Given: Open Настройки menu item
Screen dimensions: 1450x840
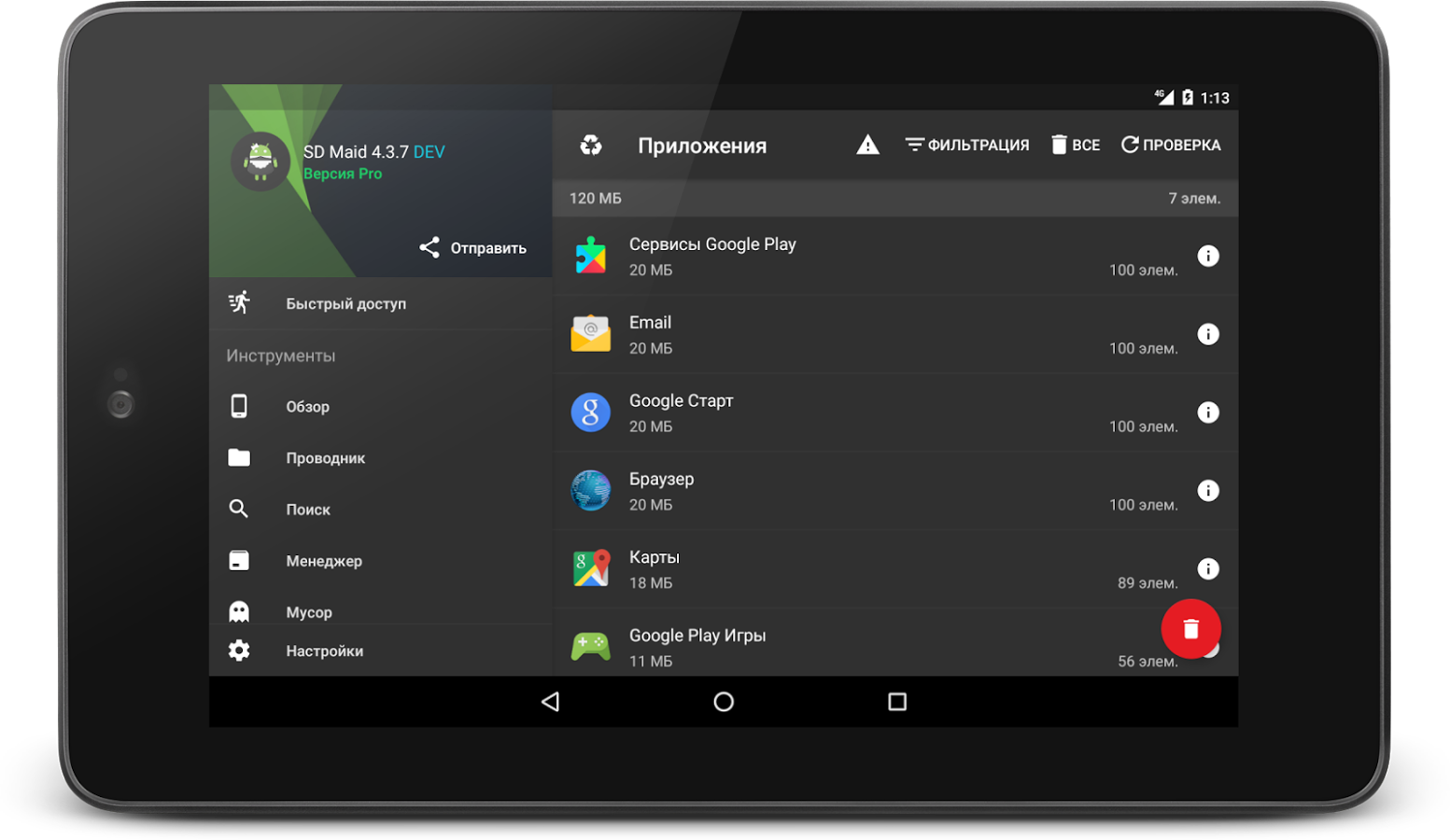Looking at the screenshot, I should 381,651.
